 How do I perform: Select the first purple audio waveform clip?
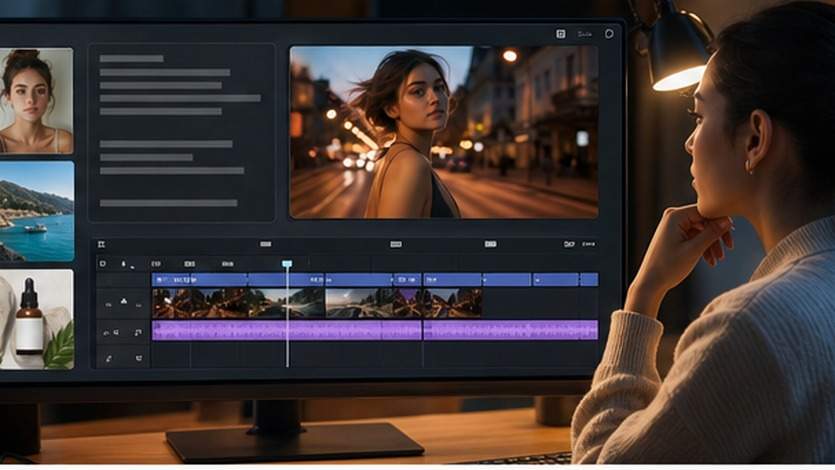click(286, 330)
